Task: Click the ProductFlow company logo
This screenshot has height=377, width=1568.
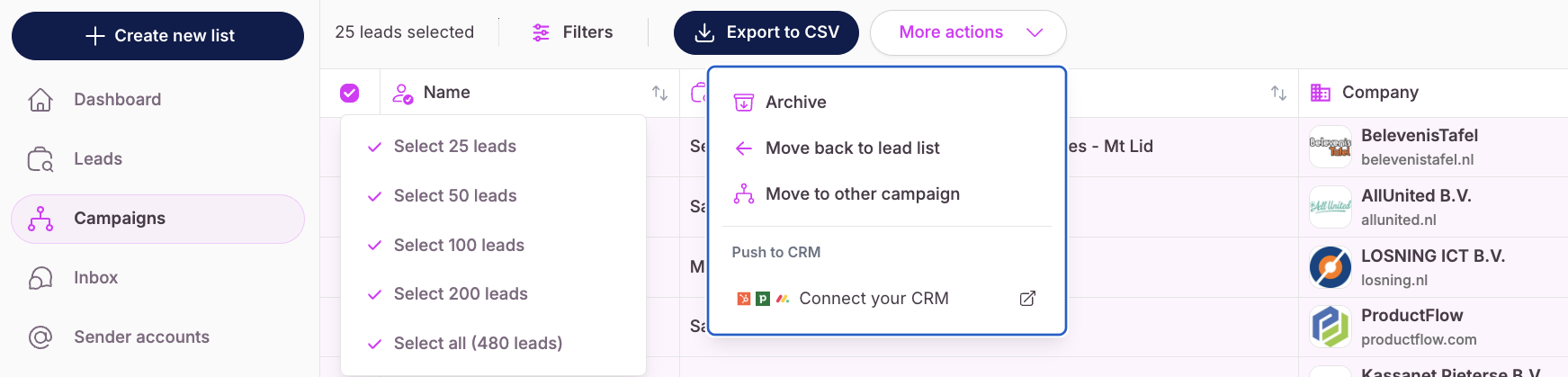Action: click(1330, 327)
